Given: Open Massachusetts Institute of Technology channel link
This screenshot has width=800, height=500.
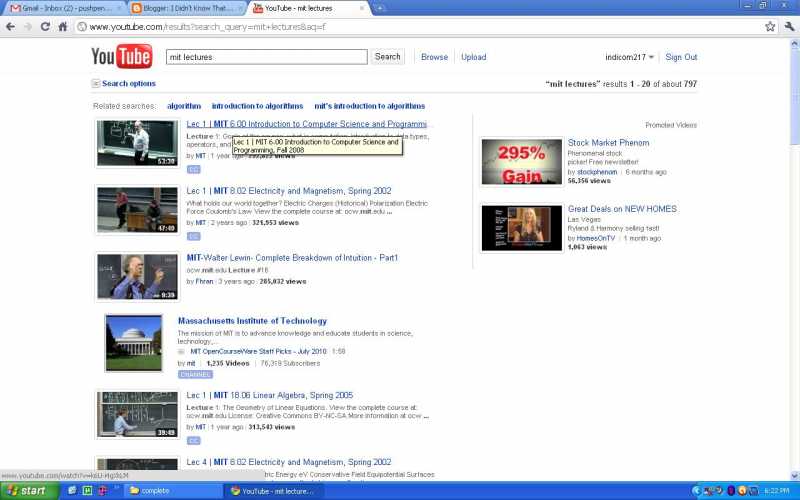Looking at the screenshot, I should point(252,321).
